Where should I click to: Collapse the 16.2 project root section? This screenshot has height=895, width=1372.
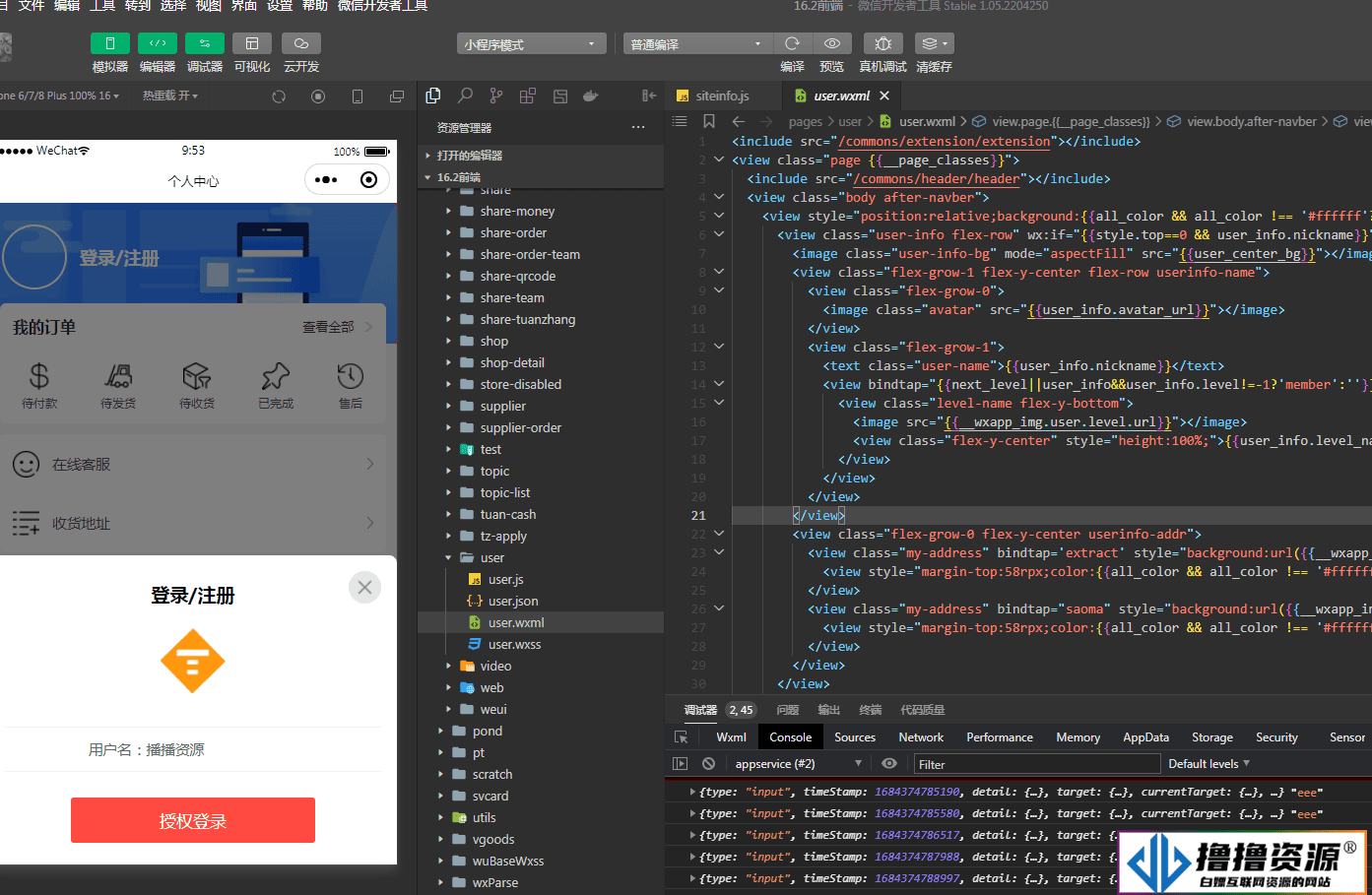click(x=541, y=177)
